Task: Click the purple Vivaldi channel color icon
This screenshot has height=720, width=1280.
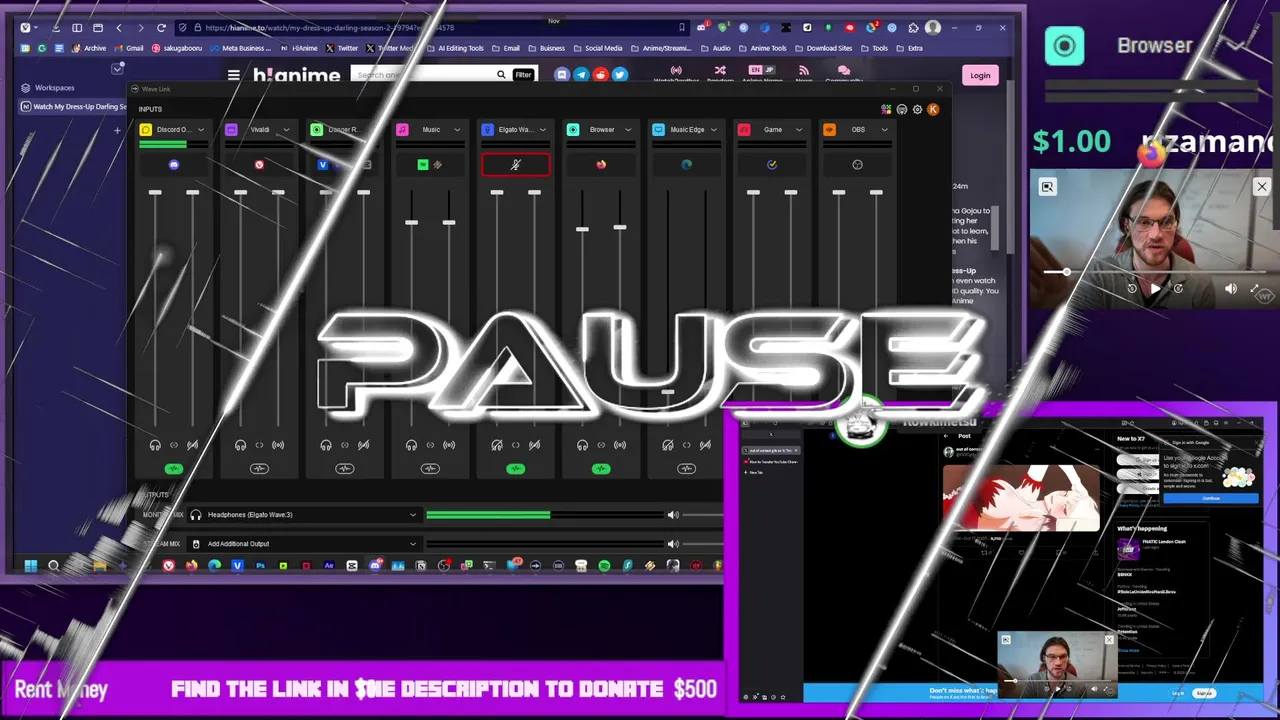Action: 231,129
